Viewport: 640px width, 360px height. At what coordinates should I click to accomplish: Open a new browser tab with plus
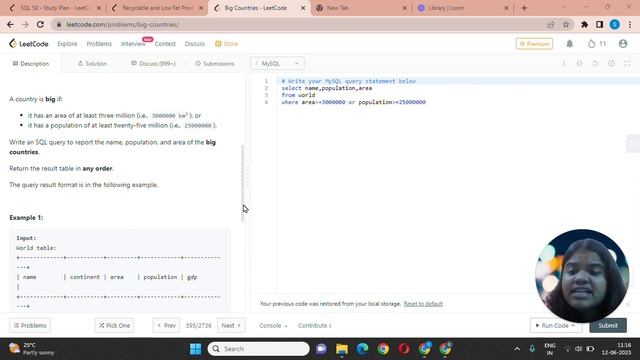pos(524,8)
